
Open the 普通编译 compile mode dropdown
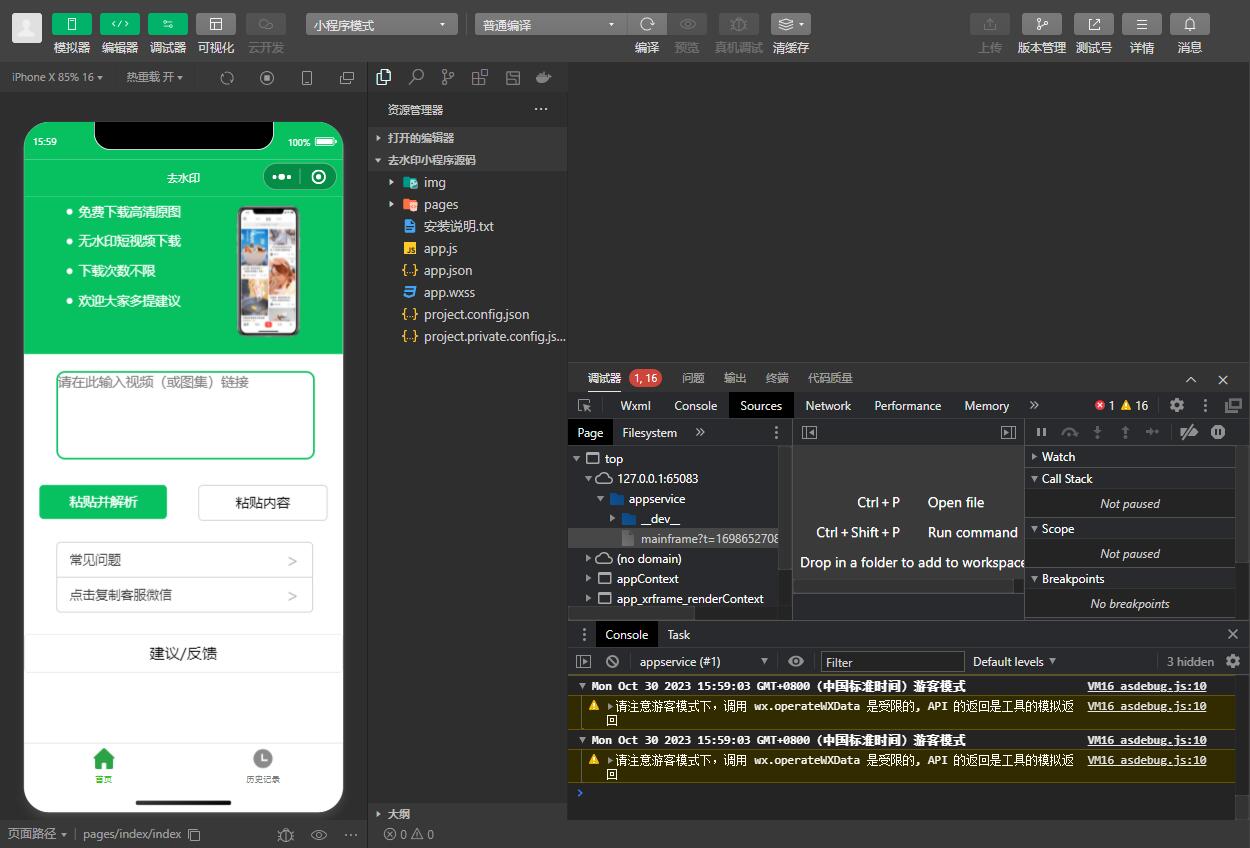pyautogui.click(x=550, y=25)
